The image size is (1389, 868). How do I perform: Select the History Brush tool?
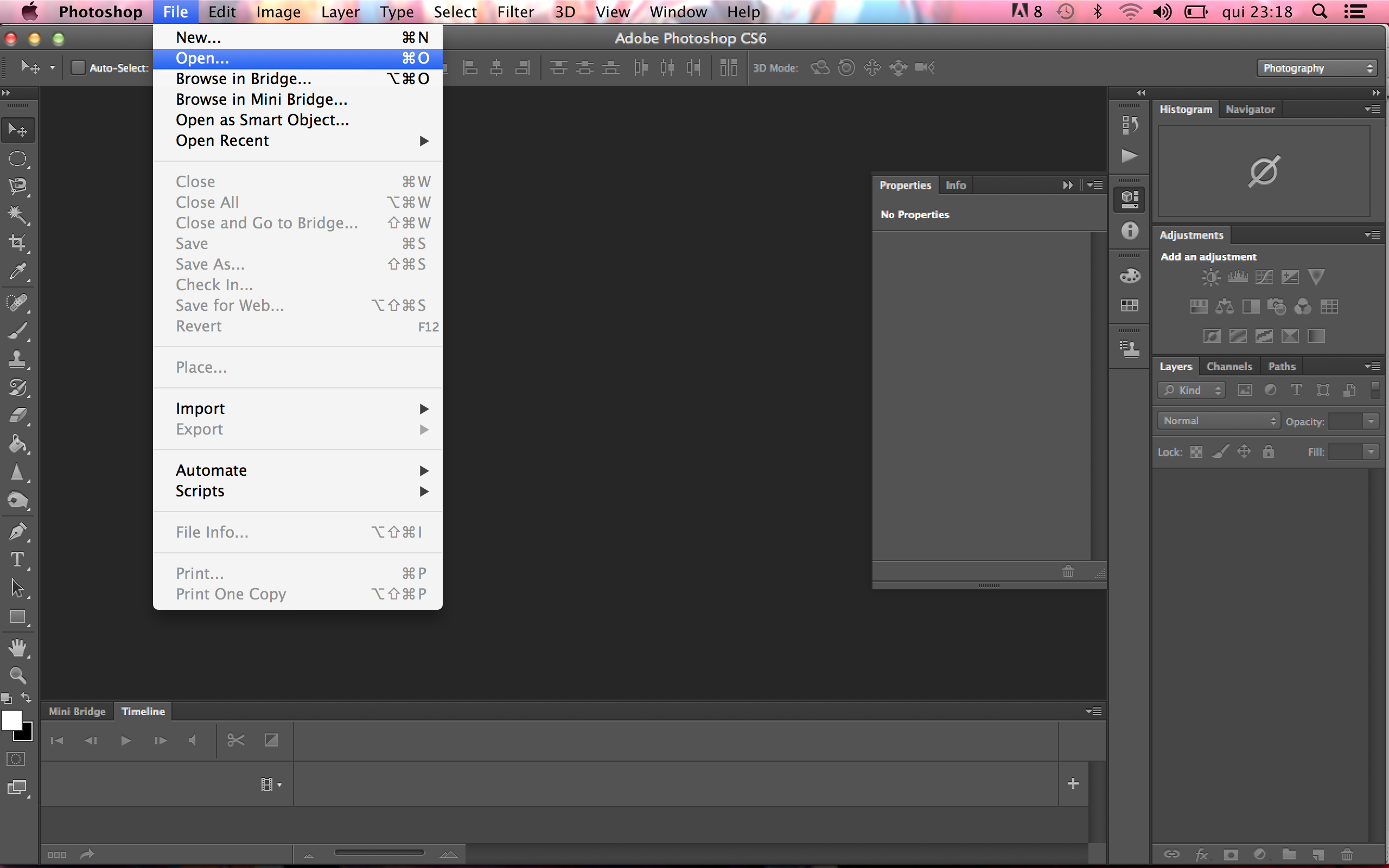[17, 387]
